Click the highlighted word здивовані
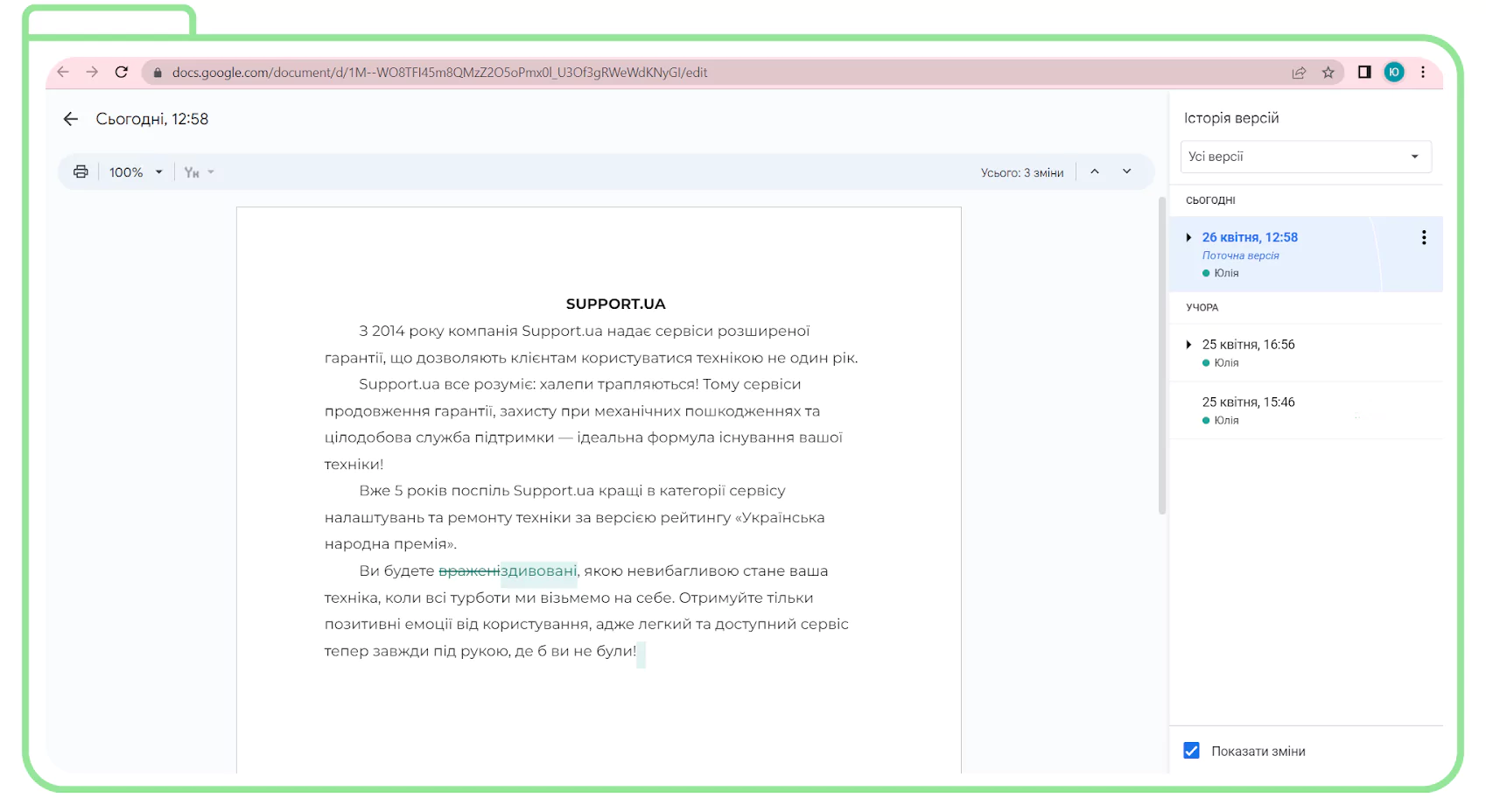The image size is (1486, 812). click(x=538, y=570)
